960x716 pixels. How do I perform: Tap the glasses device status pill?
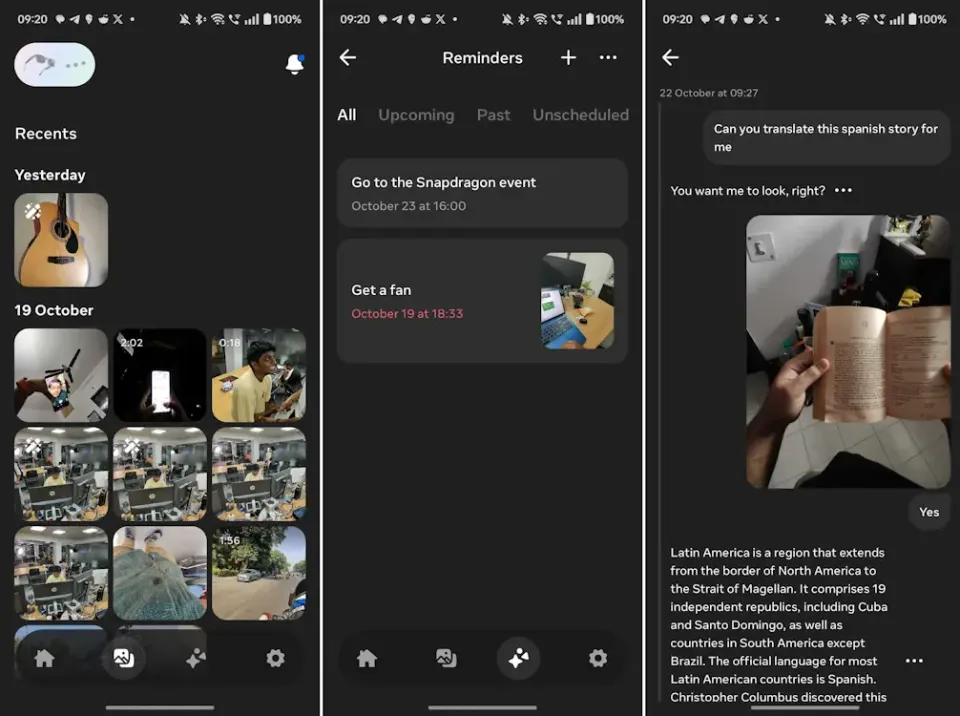[54, 64]
